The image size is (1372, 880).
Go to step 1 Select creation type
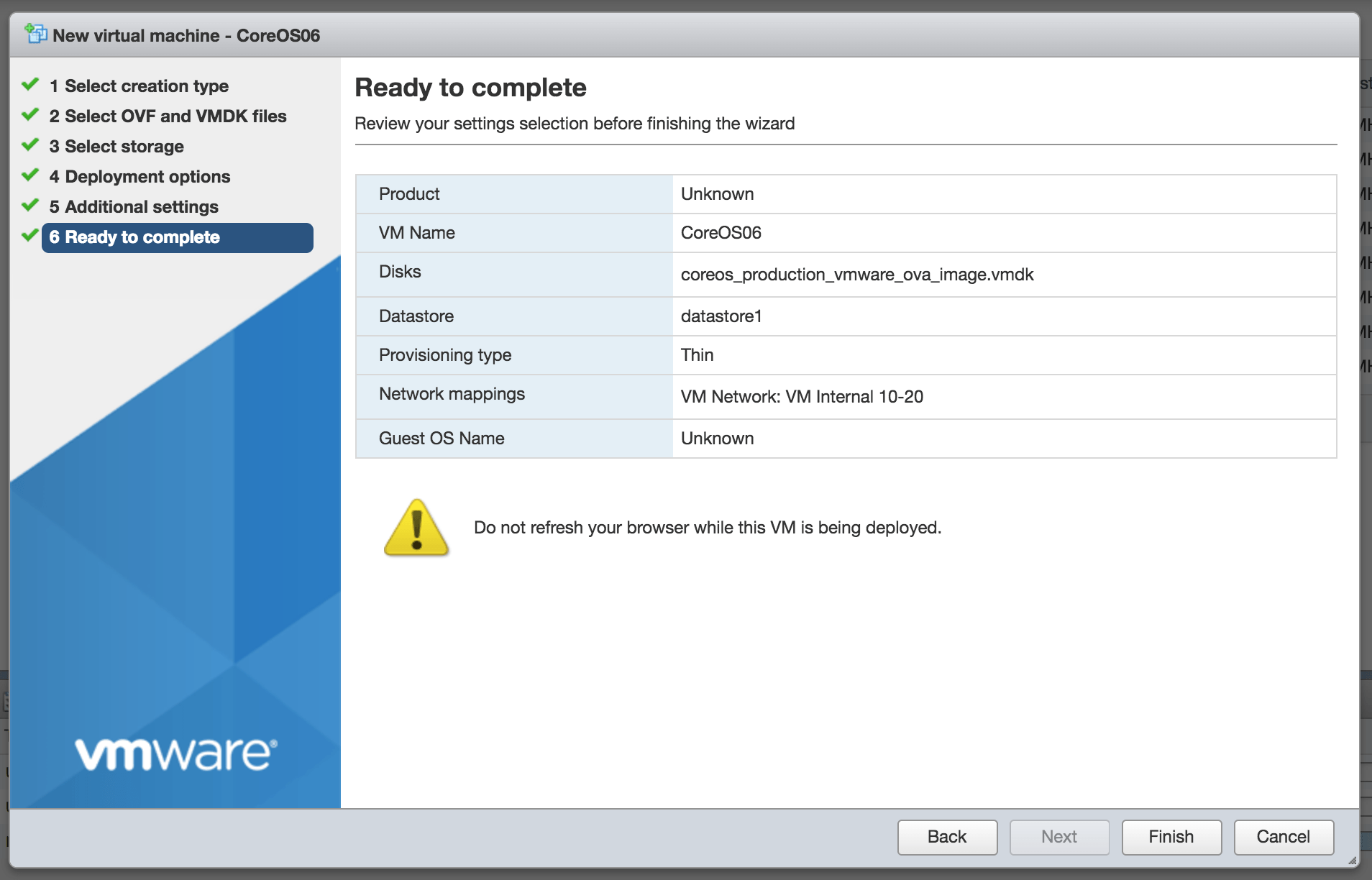pyautogui.click(x=139, y=86)
